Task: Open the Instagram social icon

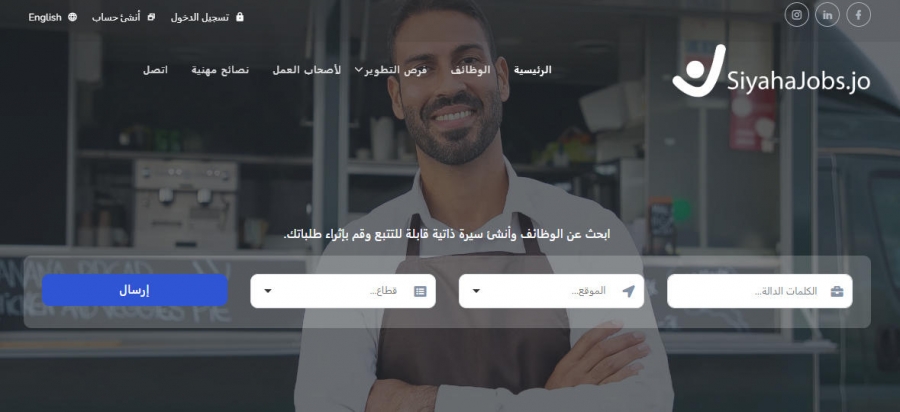Action: (797, 15)
